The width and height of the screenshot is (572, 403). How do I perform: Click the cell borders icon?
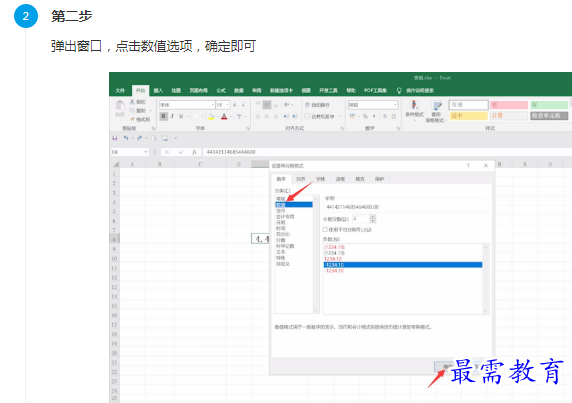coord(196,116)
